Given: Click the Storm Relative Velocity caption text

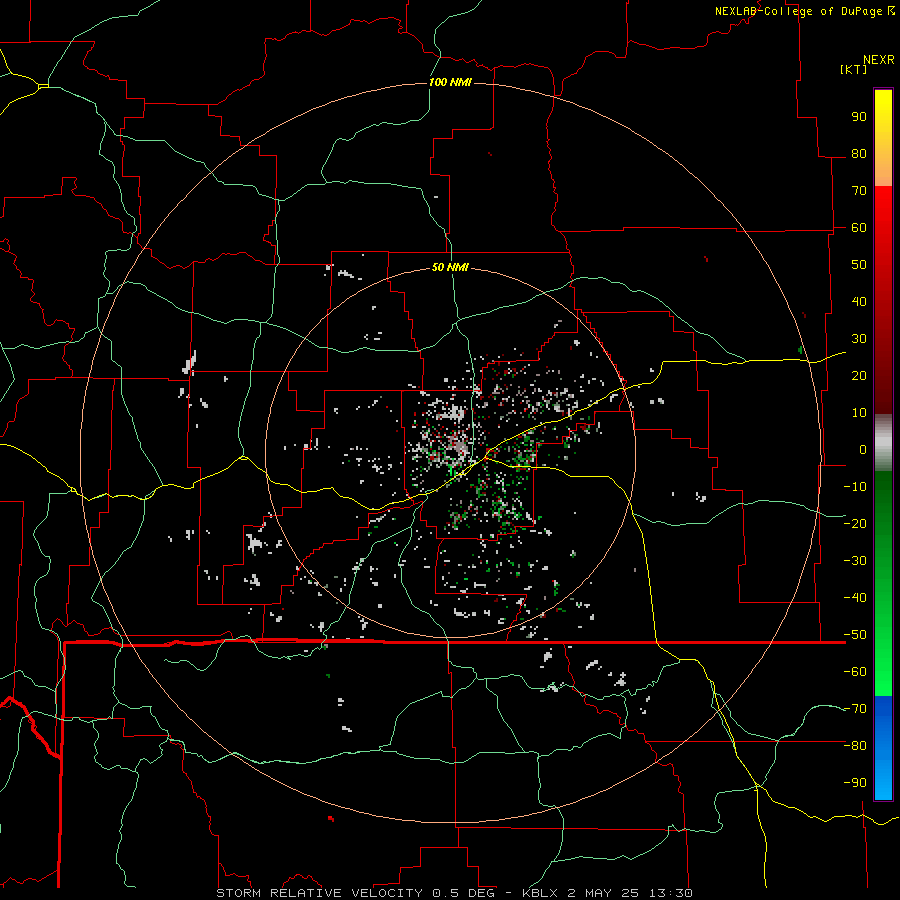Looking at the screenshot, I should coord(454,893).
